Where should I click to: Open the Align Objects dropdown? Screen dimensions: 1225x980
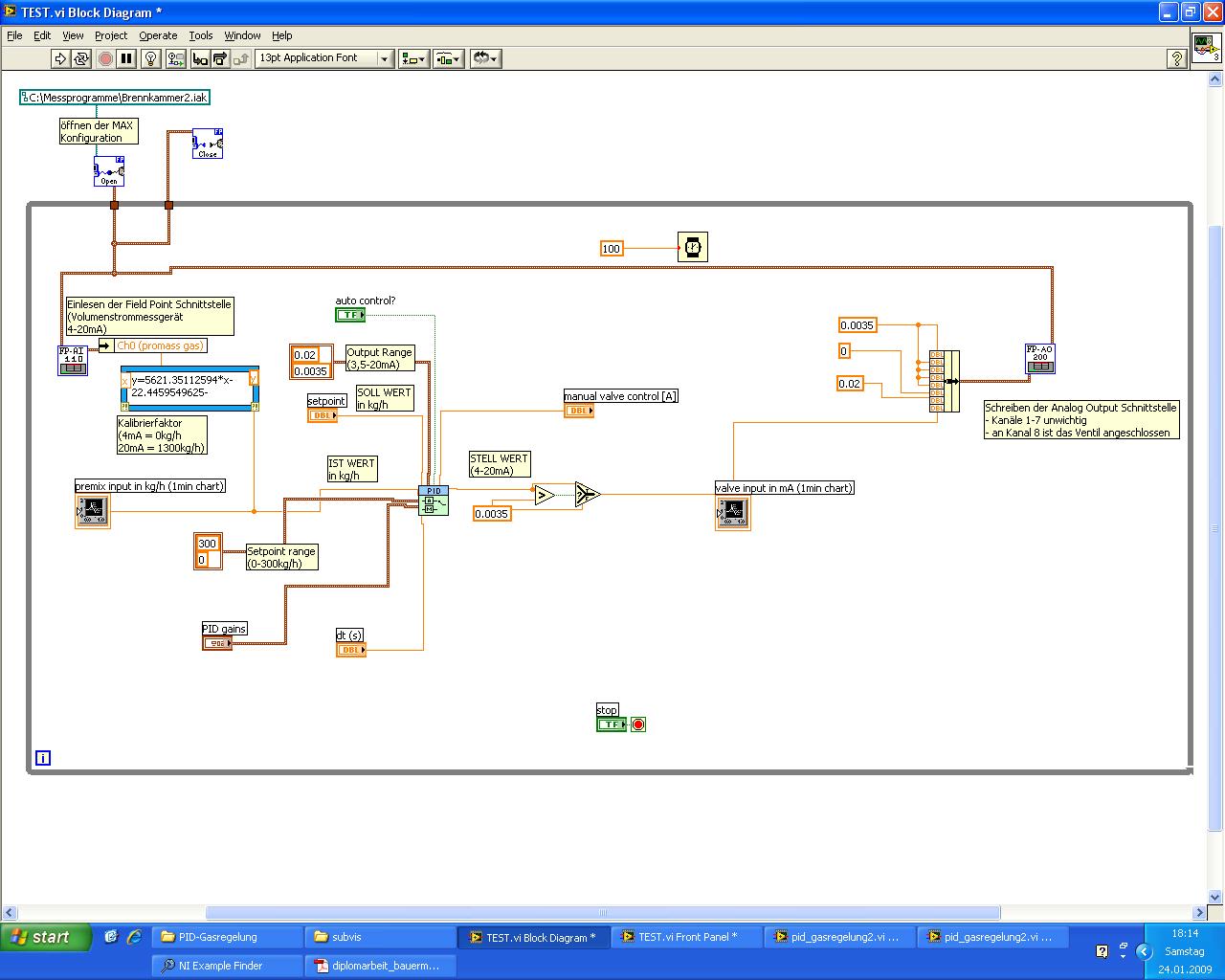click(x=413, y=58)
